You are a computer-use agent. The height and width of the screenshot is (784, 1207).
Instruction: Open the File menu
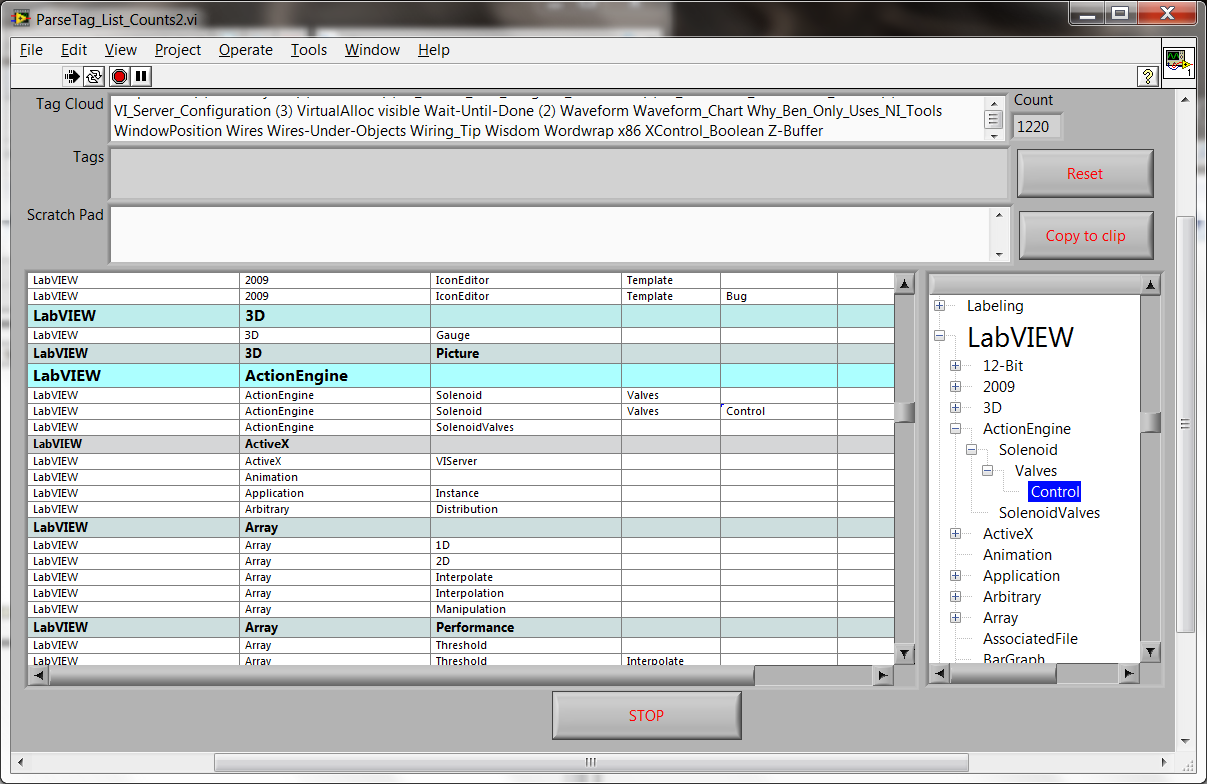pyautogui.click(x=31, y=50)
